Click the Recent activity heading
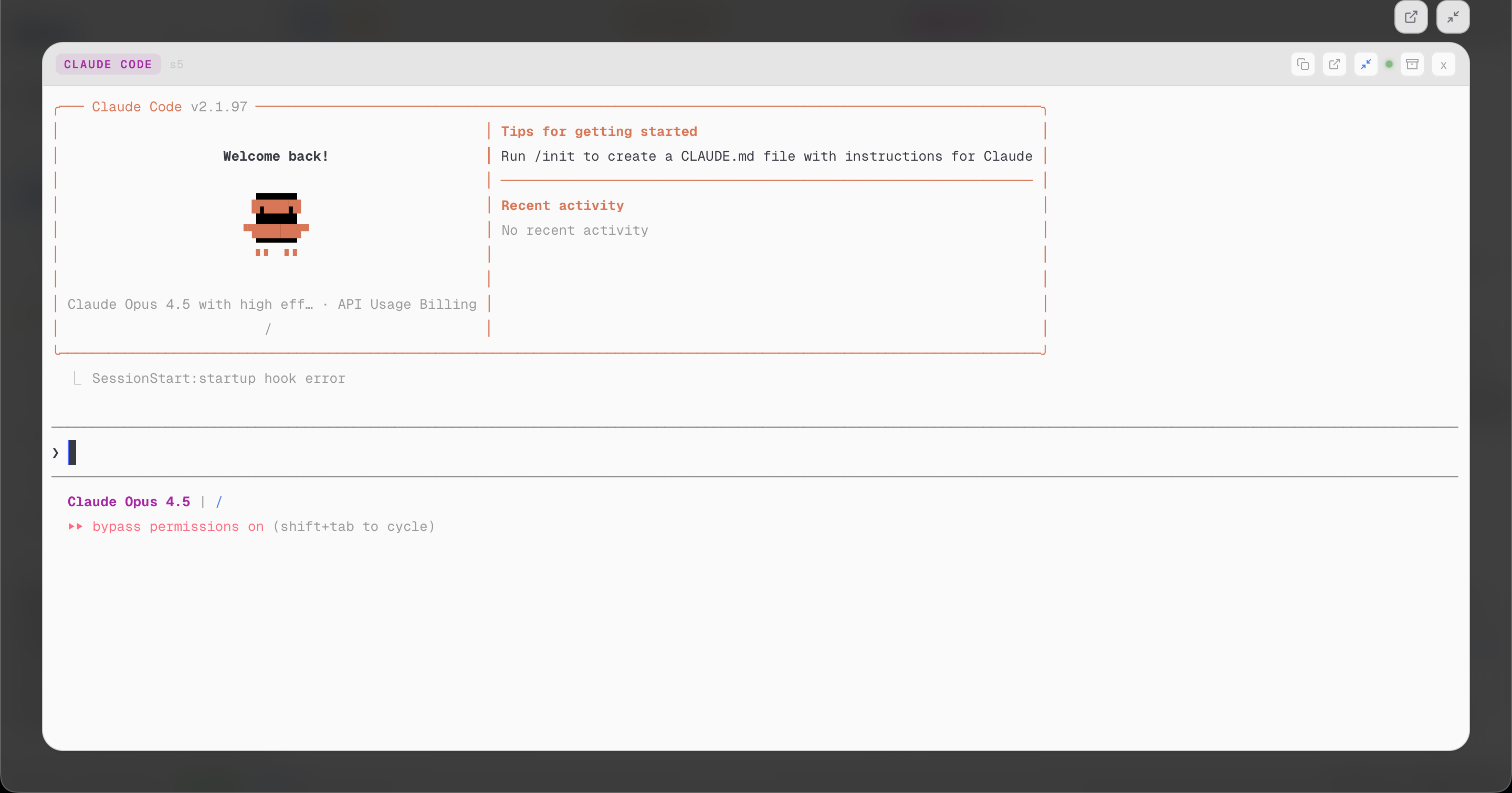 tap(562, 205)
